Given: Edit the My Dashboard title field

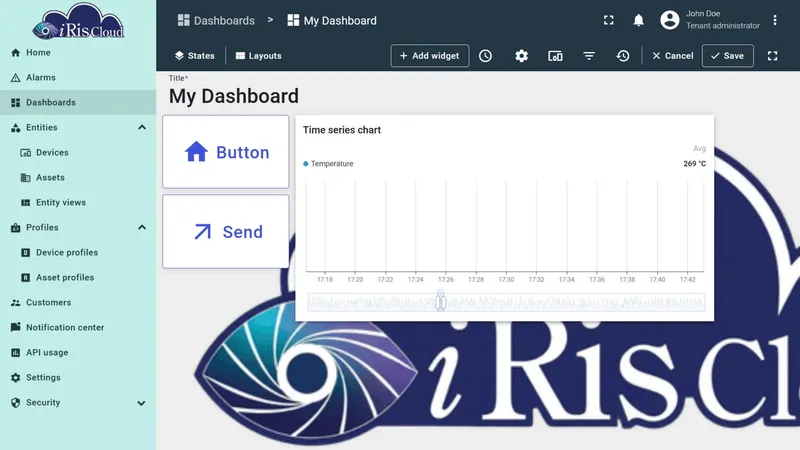Looking at the screenshot, I should (x=234, y=96).
